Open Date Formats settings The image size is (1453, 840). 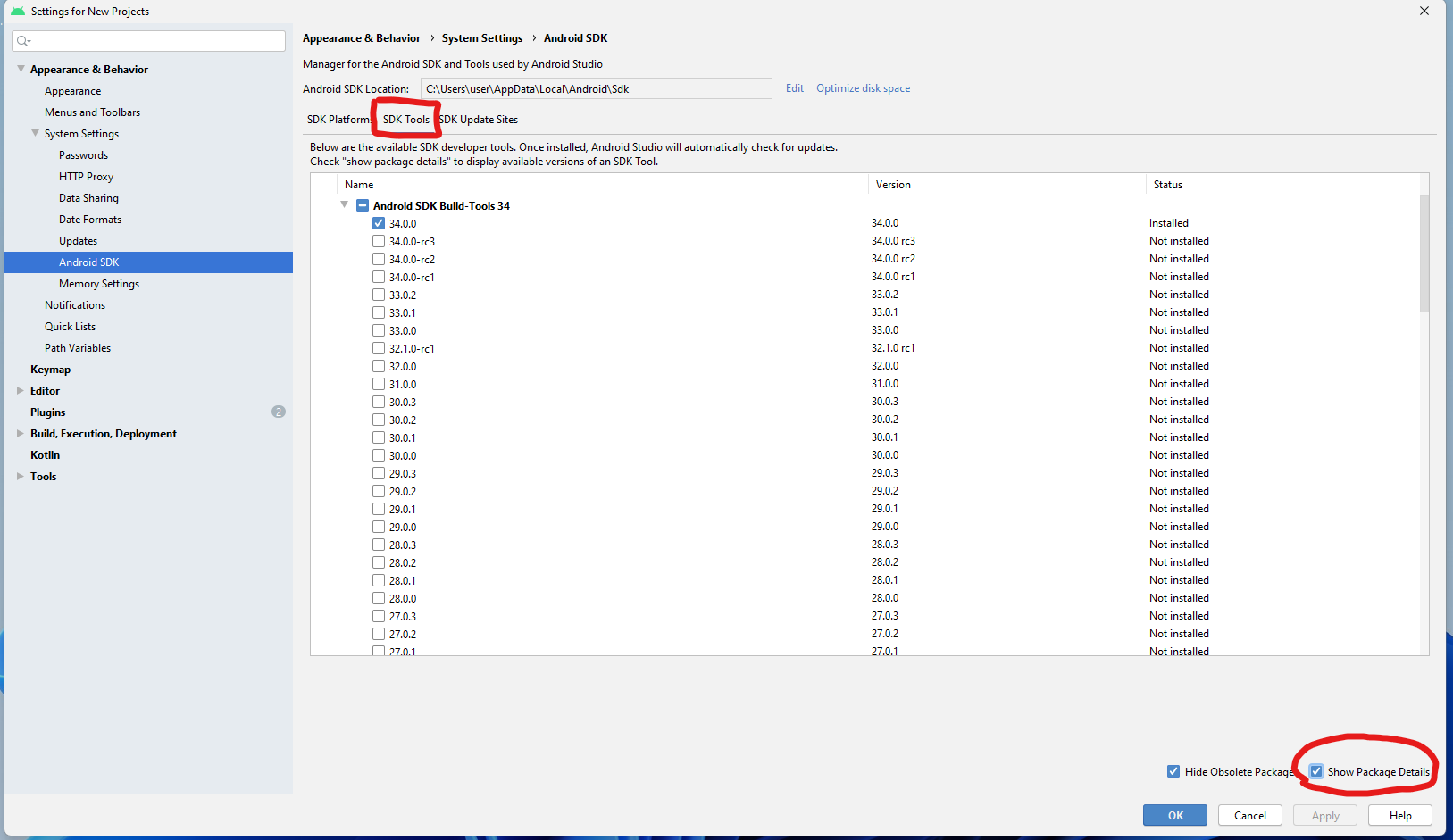[x=90, y=220]
